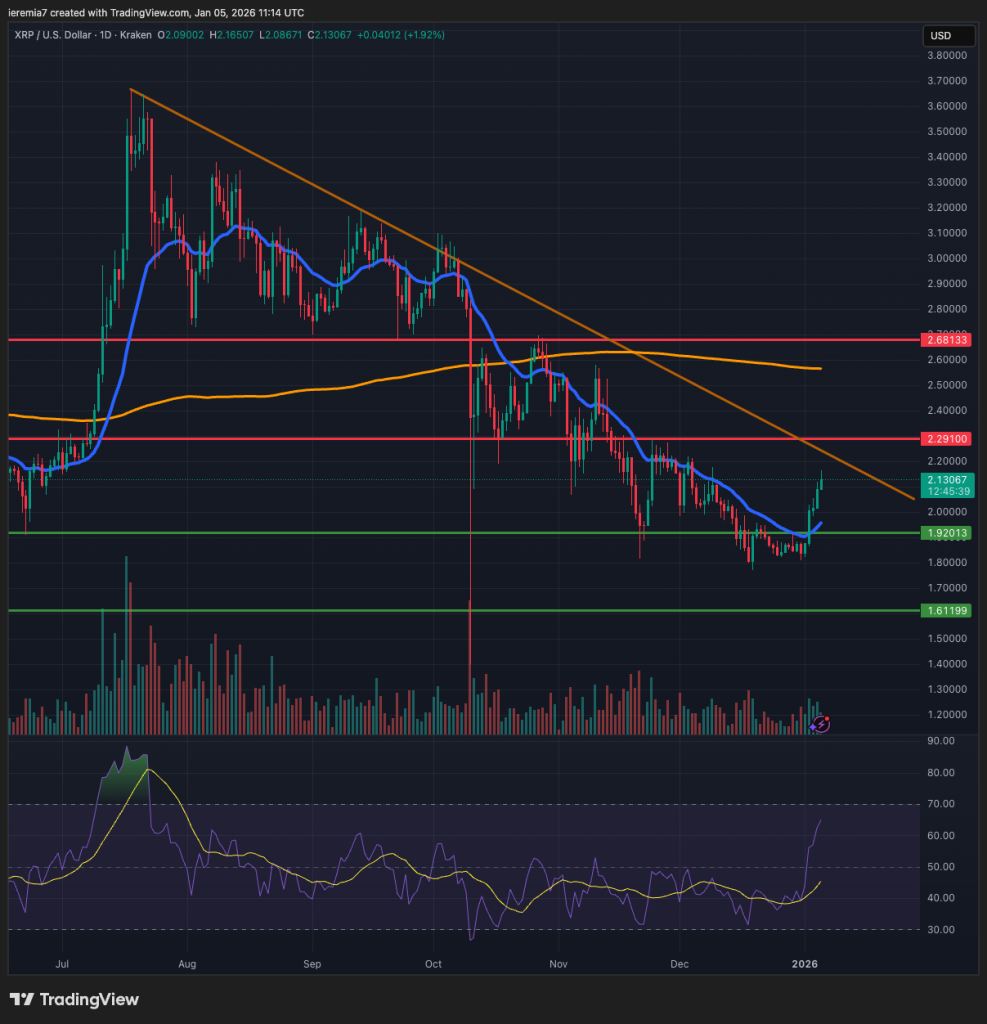Click the countdown timer 12:45:39
This screenshot has height=1024, width=987.
(x=947, y=492)
